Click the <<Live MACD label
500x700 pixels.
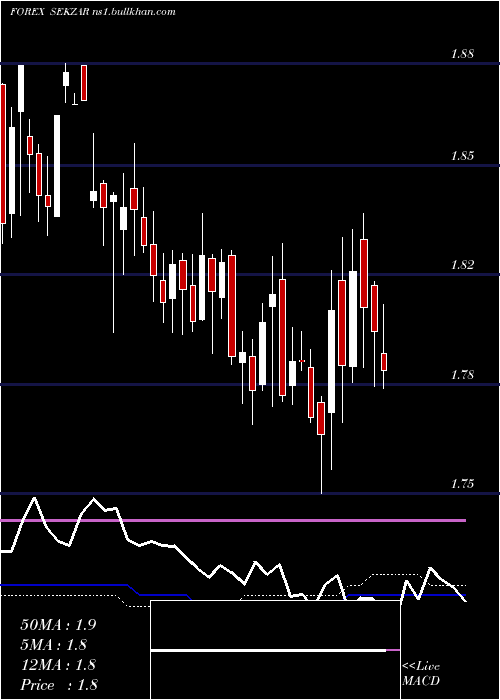[421, 674]
